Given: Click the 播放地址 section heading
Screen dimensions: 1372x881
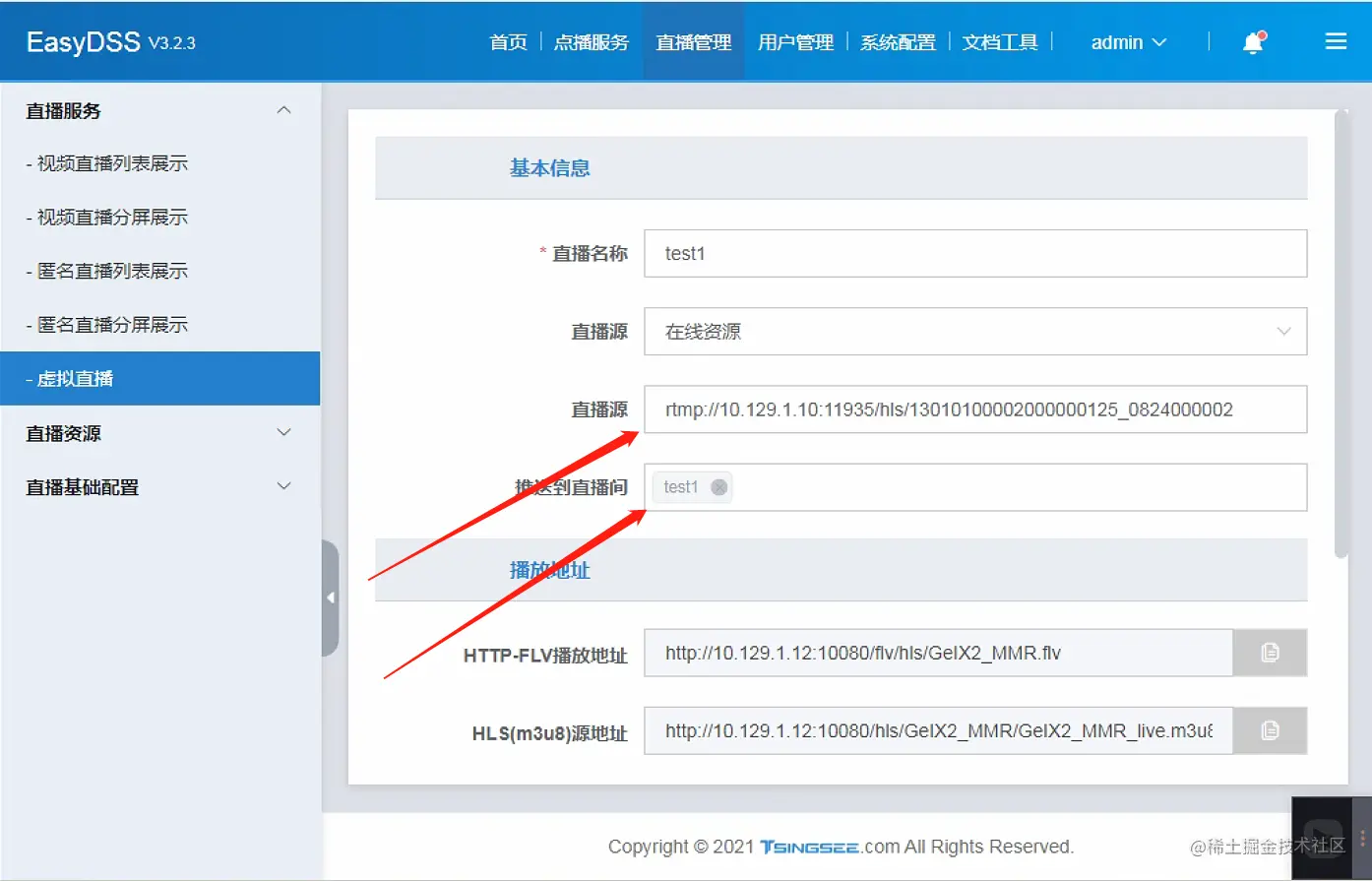Looking at the screenshot, I should (549, 570).
